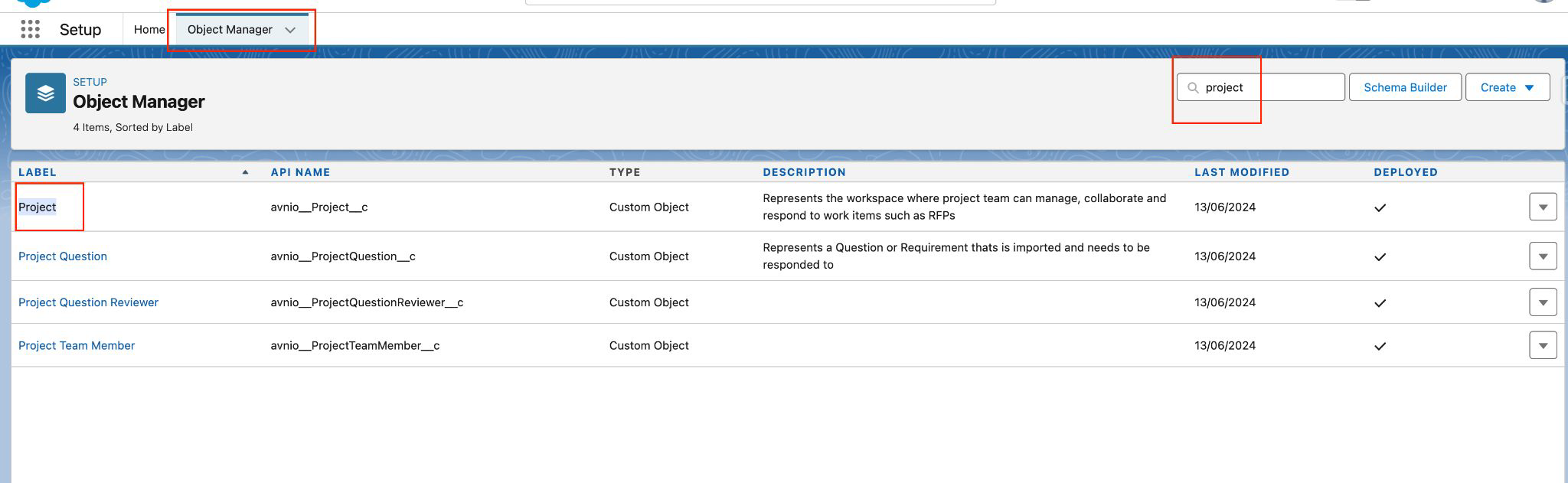Open row actions for Project Team Member

(x=1542, y=346)
